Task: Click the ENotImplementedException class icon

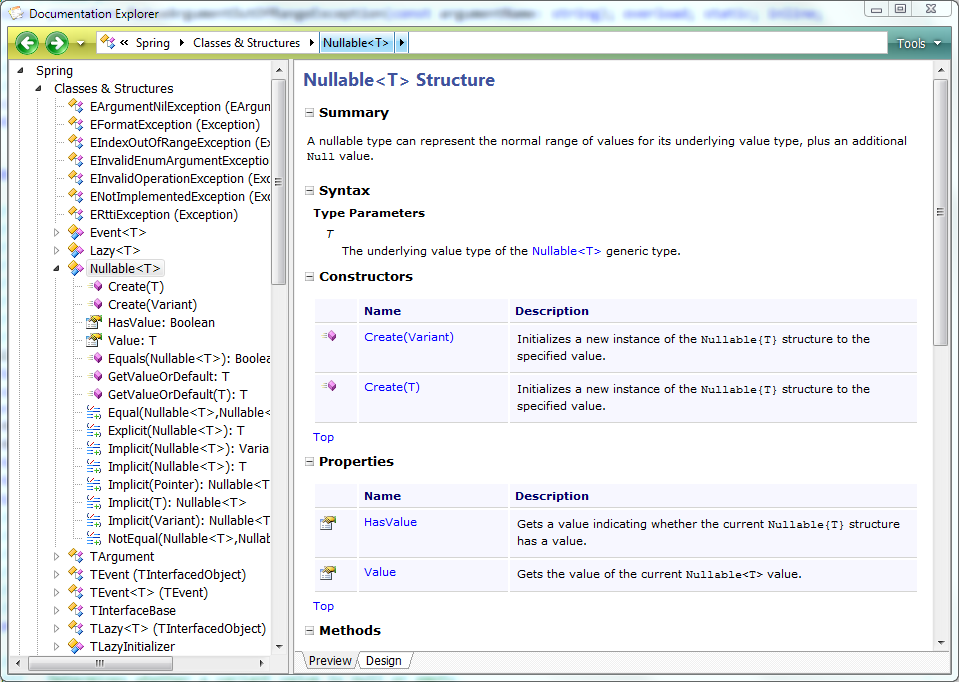Action: coord(76,196)
